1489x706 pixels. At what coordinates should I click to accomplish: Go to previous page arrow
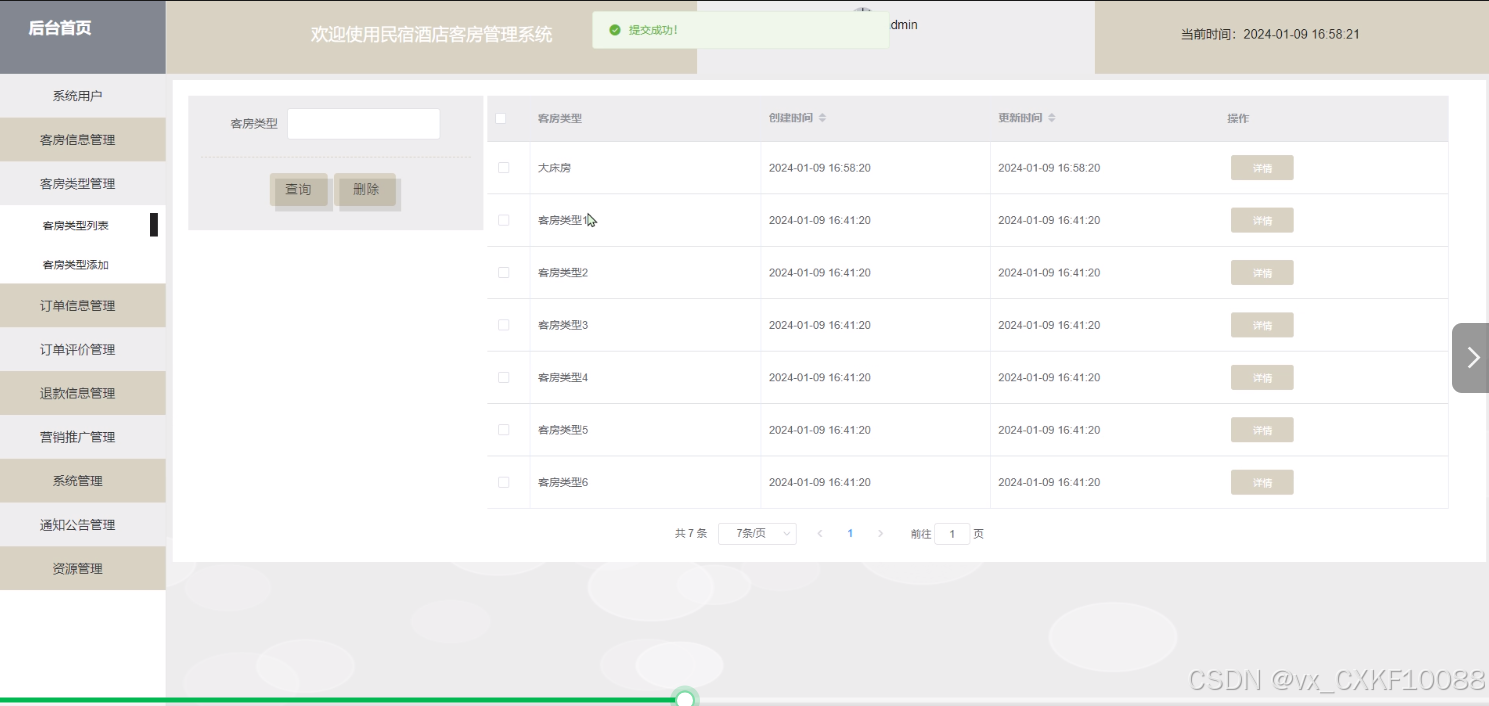point(820,534)
